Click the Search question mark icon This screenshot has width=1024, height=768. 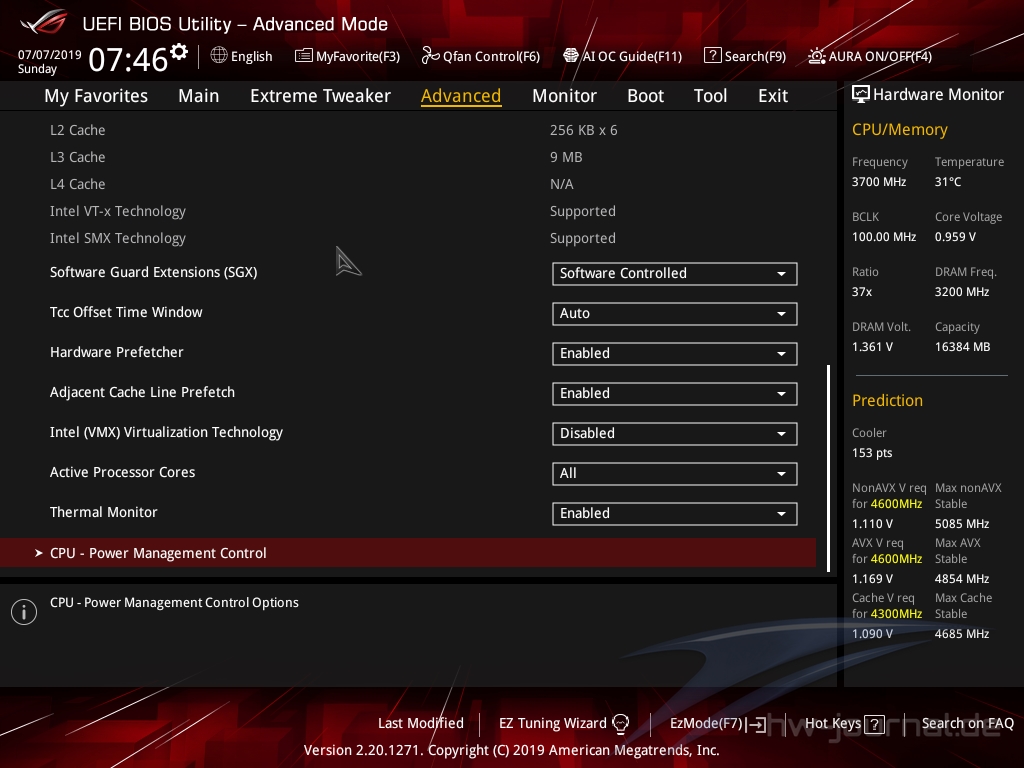712,56
